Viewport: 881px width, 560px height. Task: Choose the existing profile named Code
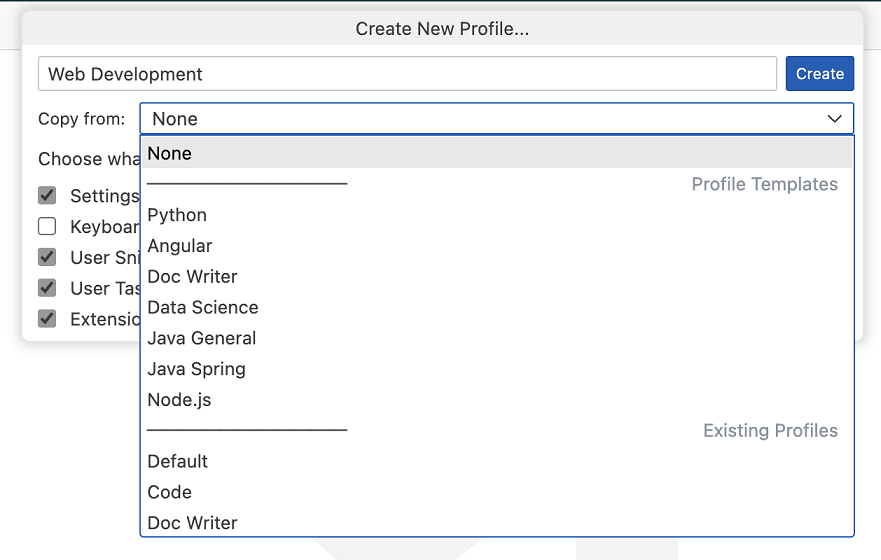(169, 493)
